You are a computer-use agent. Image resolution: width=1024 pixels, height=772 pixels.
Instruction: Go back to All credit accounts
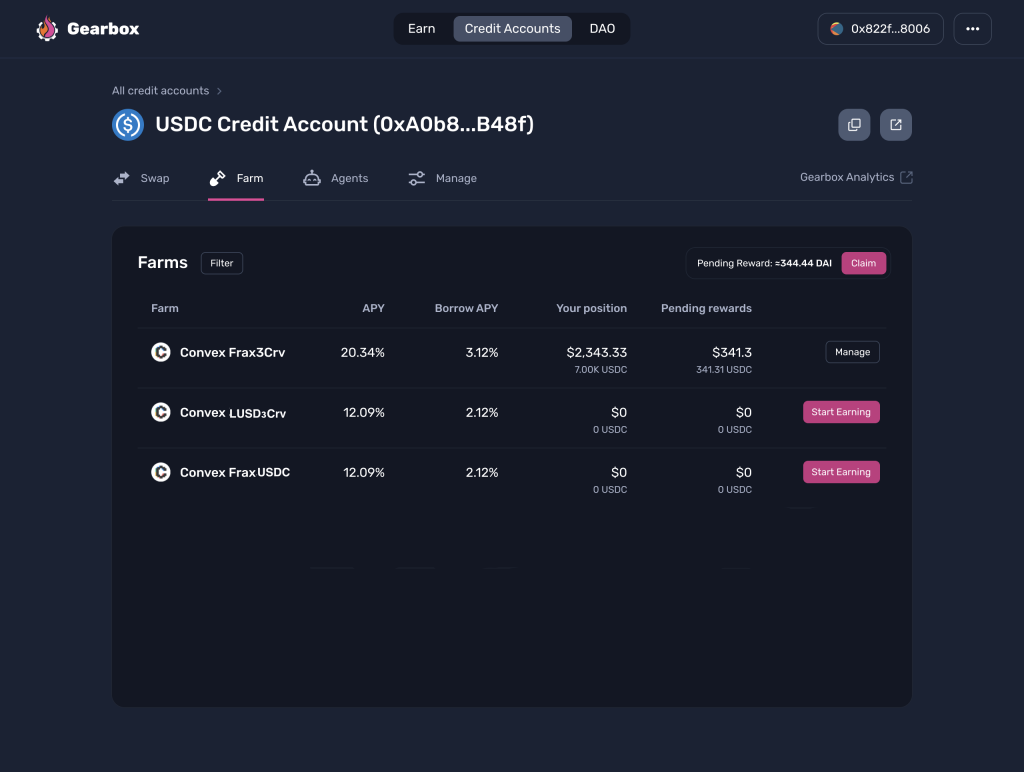pyautogui.click(x=161, y=91)
